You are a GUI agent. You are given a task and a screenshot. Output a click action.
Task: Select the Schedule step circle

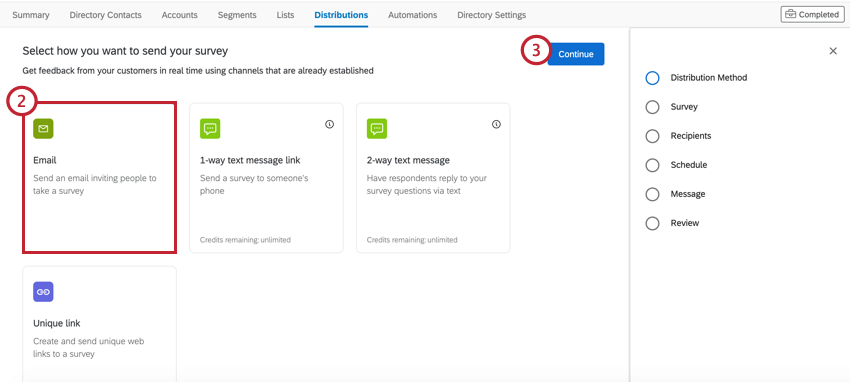pyautogui.click(x=653, y=165)
